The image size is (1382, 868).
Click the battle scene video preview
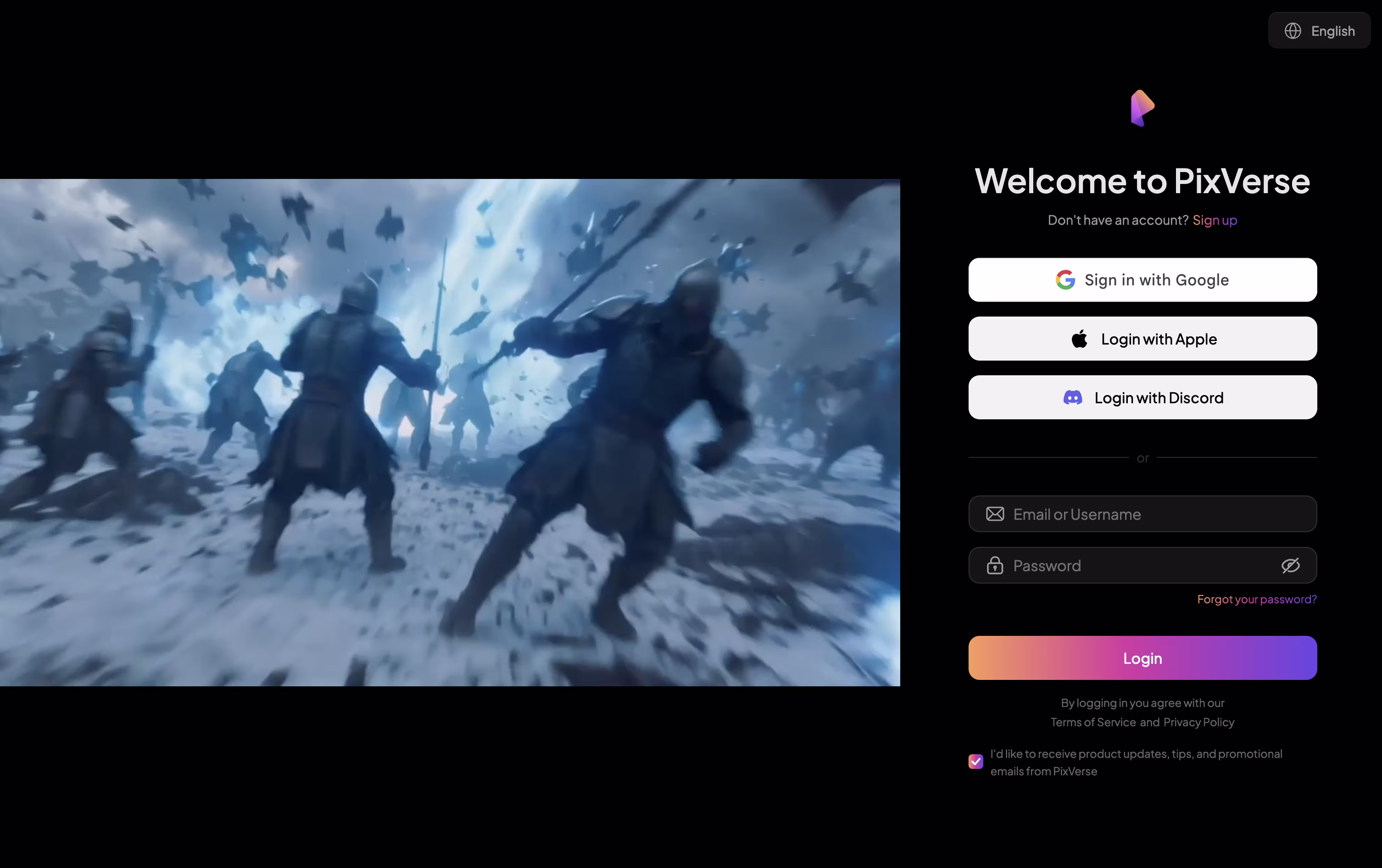coord(450,433)
